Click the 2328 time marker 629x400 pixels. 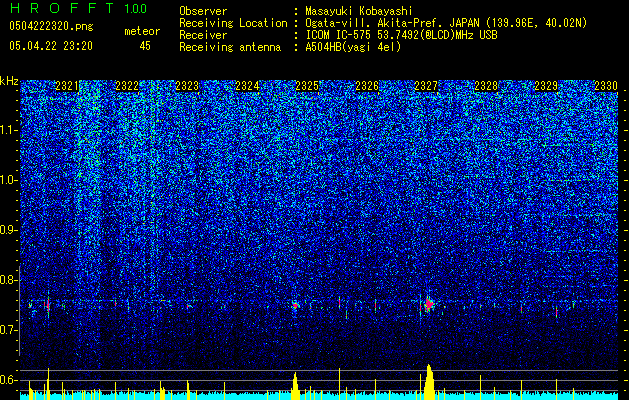coord(486,86)
